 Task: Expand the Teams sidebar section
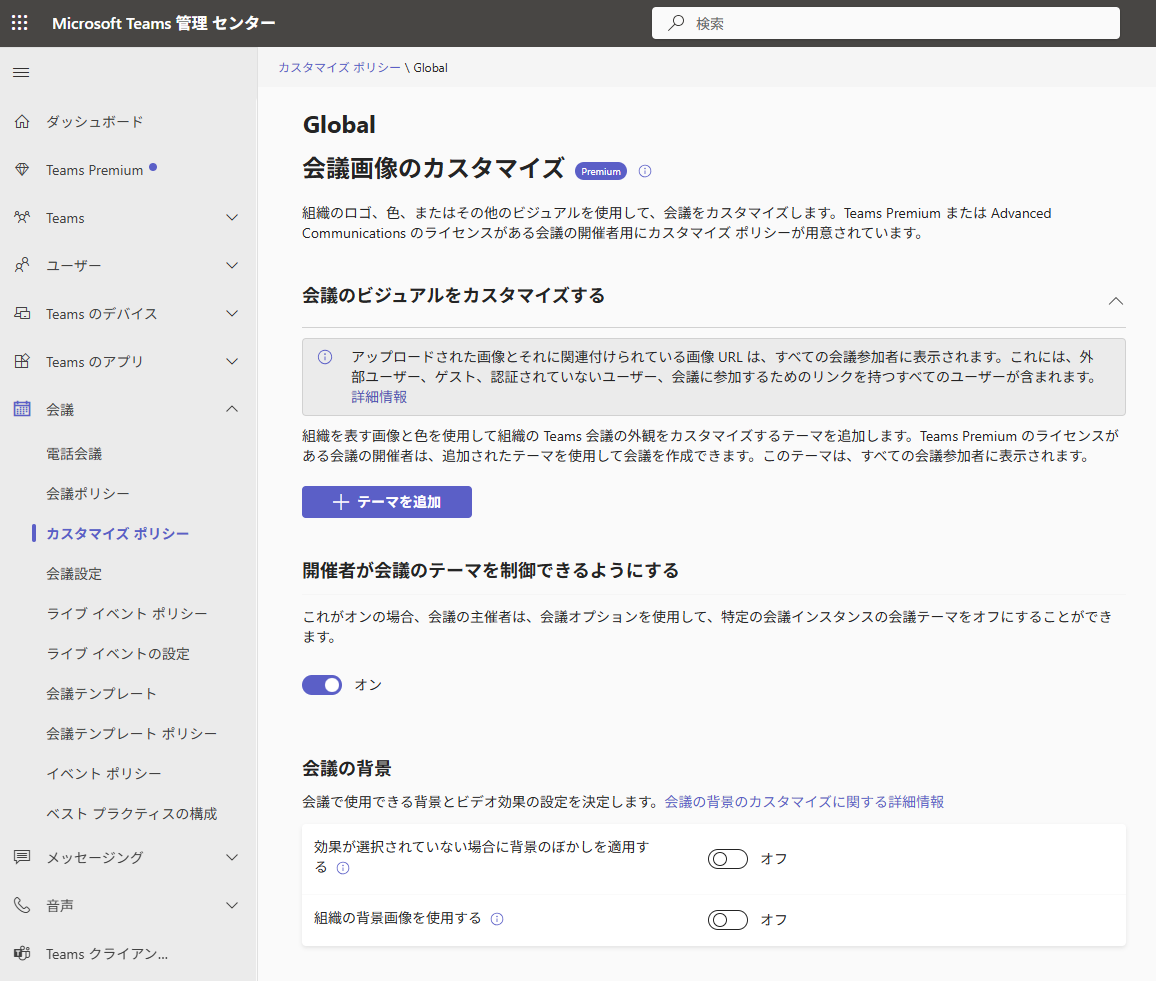point(232,217)
